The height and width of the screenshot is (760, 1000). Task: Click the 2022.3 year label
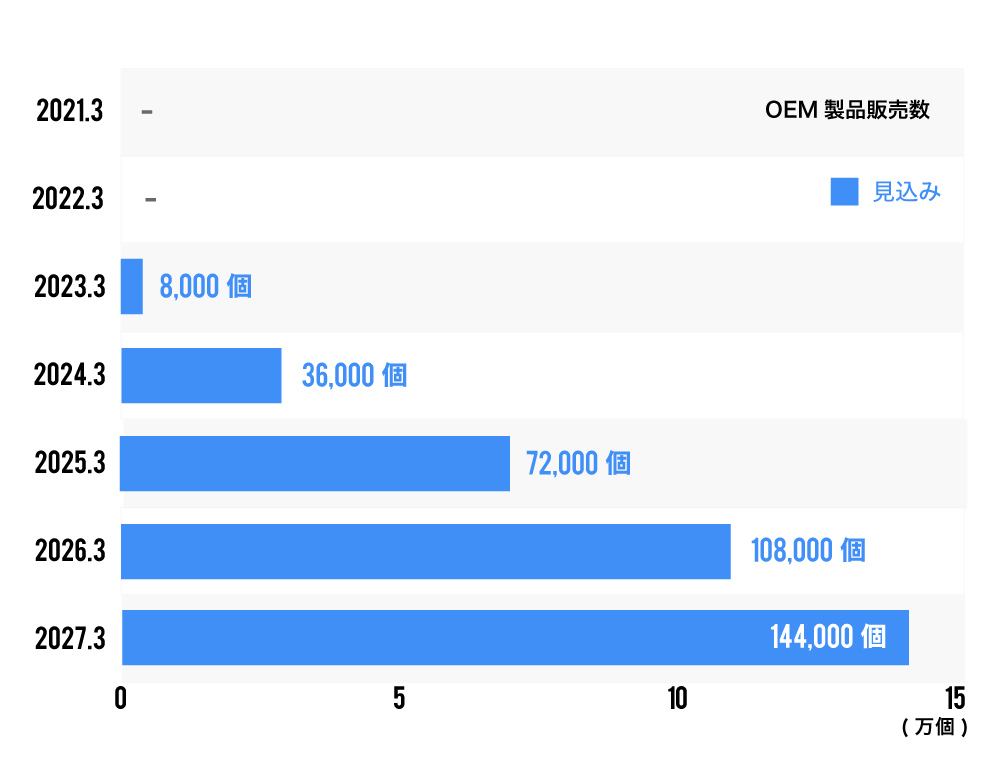67,199
